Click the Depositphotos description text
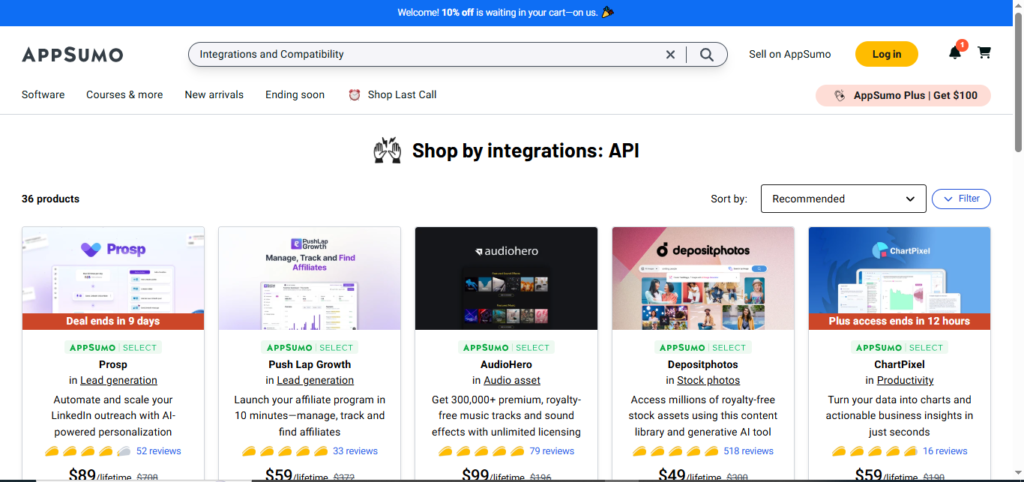 pyautogui.click(x=703, y=415)
